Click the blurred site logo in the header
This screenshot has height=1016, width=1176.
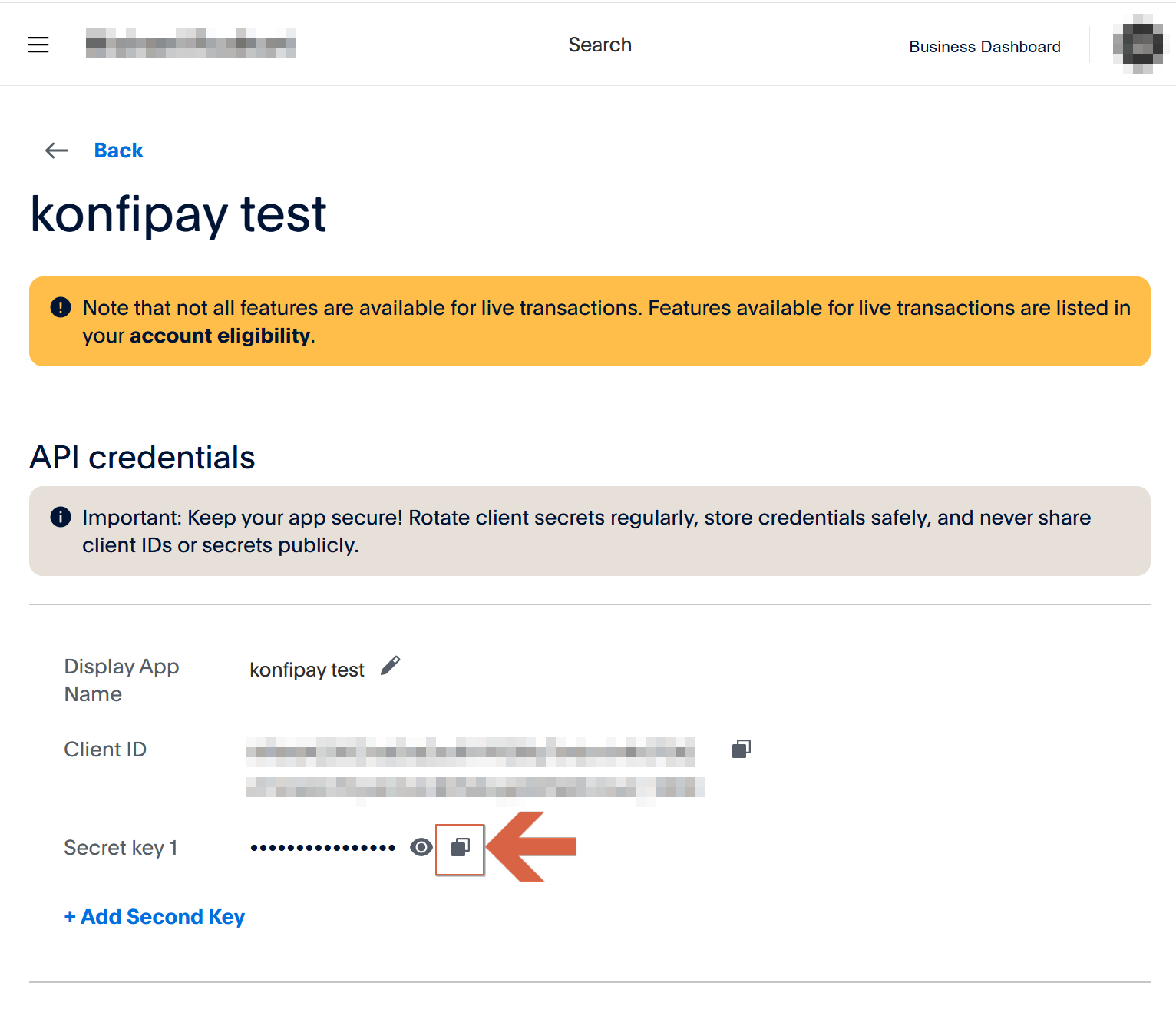190,43
